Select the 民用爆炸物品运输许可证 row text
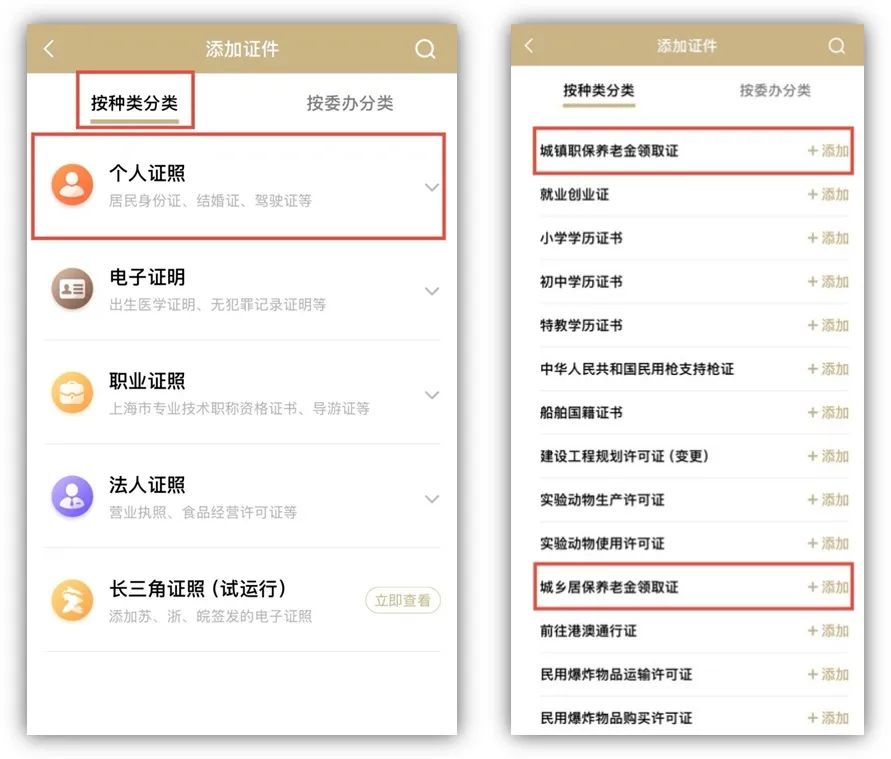This screenshot has width=891, height=759. tap(617, 674)
